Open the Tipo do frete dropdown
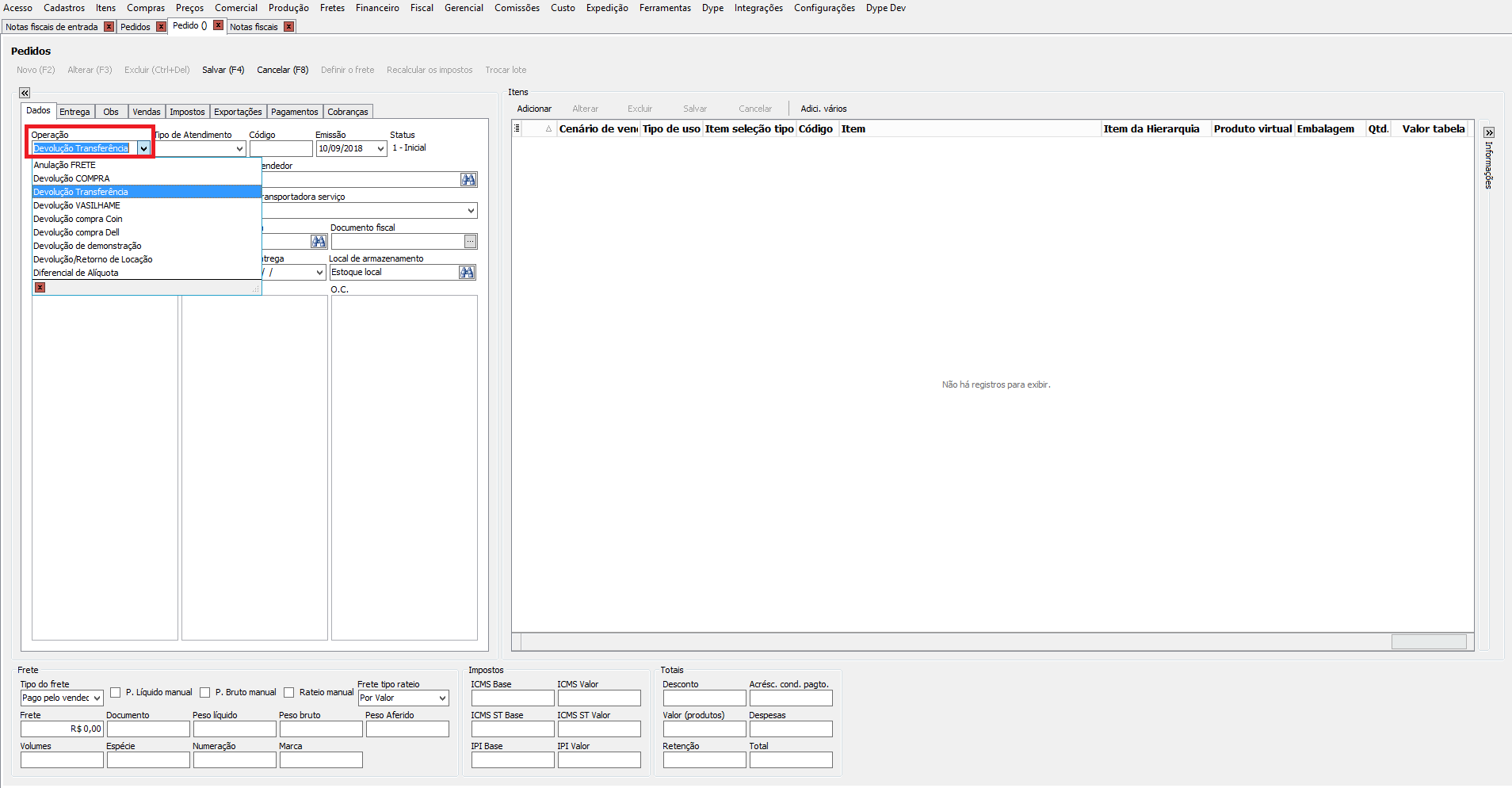 (97, 698)
